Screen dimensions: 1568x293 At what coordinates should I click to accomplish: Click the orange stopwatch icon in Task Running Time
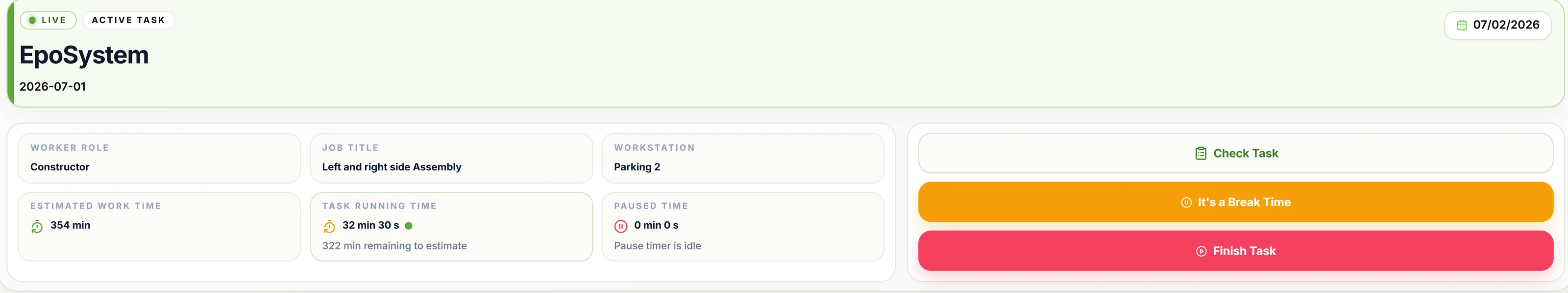click(x=329, y=227)
